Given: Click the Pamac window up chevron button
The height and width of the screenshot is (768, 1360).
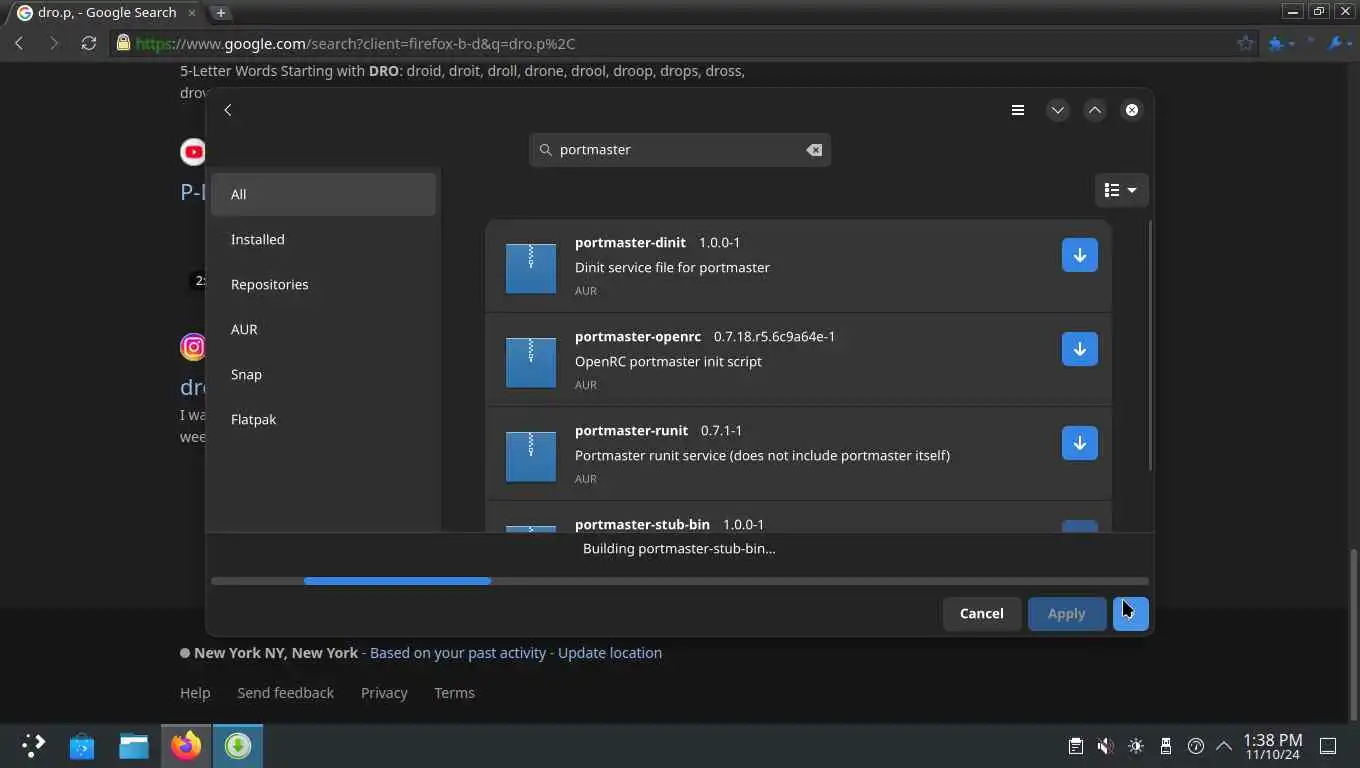Looking at the screenshot, I should click(1095, 110).
